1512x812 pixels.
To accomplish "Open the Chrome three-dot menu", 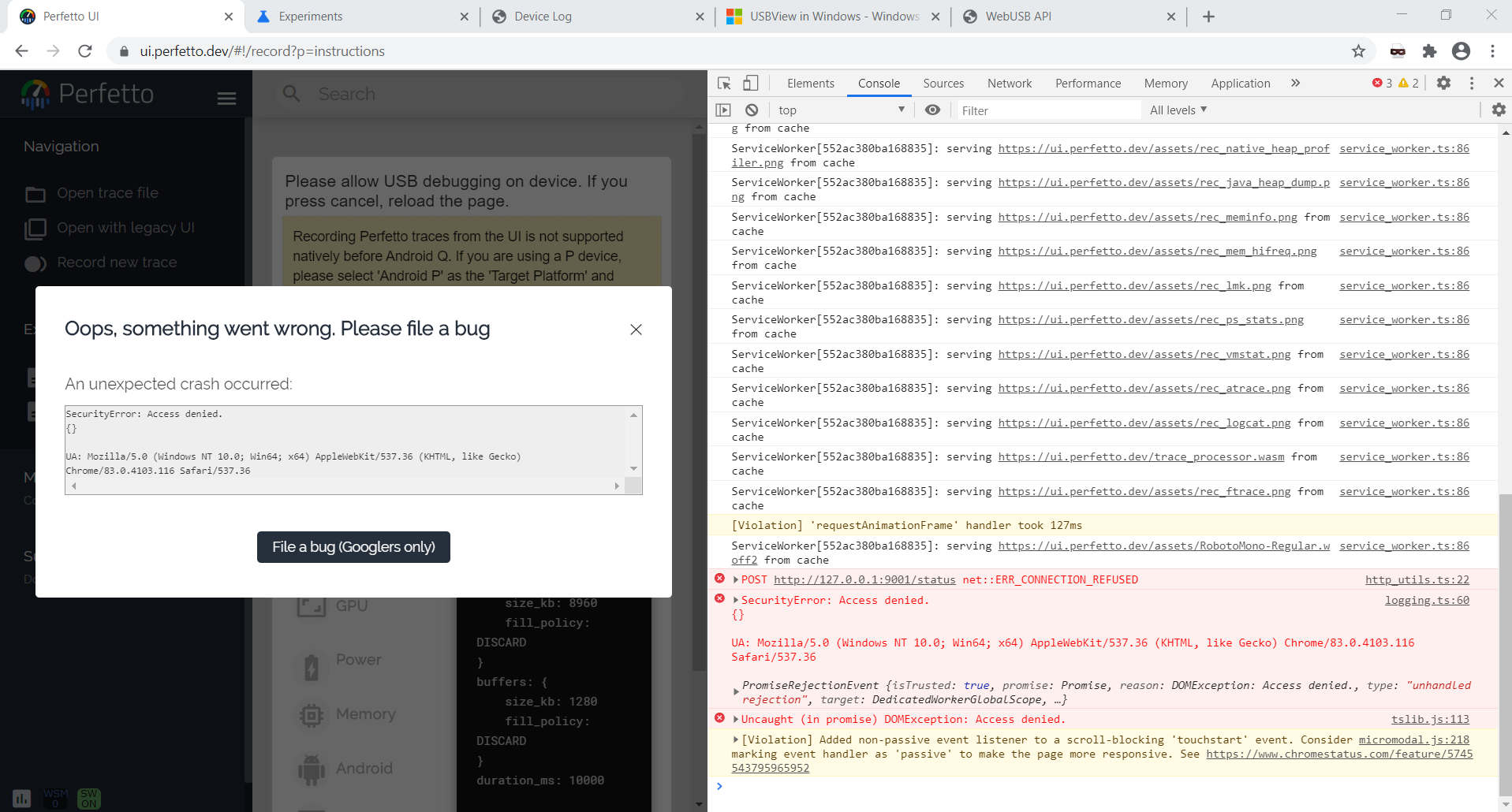I will tap(1492, 51).
